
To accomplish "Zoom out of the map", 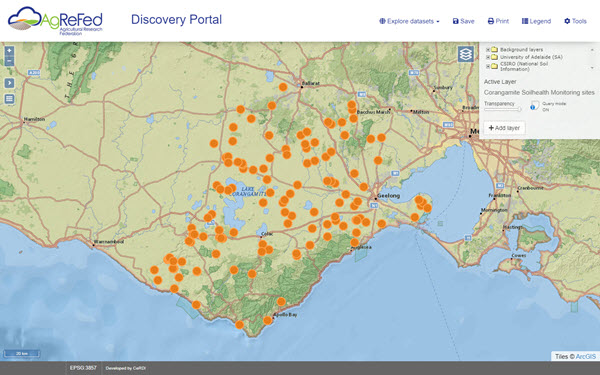I will pyautogui.click(x=9, y=61).
